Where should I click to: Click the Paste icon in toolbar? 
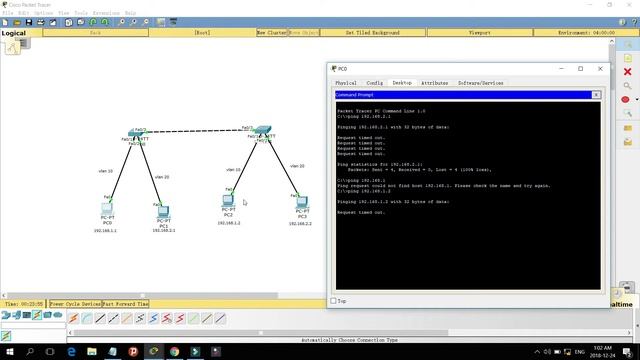[x=81, y=22]
